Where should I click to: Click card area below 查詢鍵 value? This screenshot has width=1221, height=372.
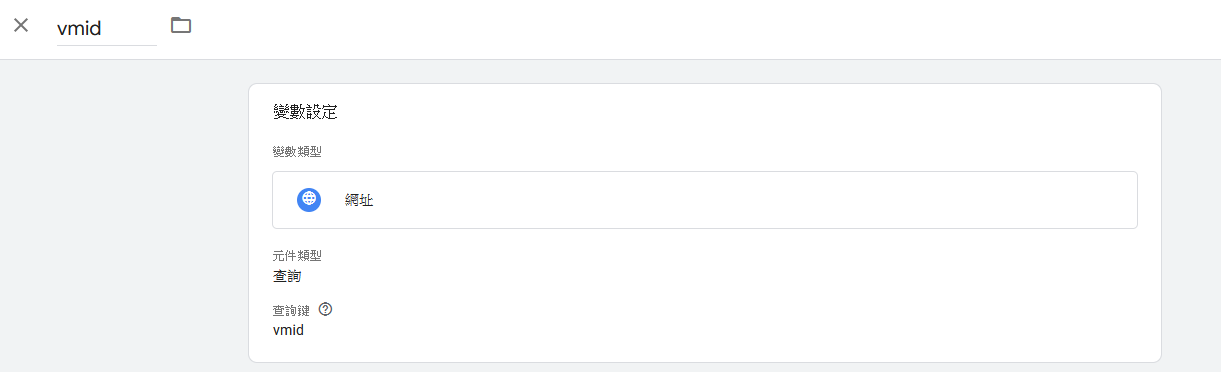(x=700, y=350)
